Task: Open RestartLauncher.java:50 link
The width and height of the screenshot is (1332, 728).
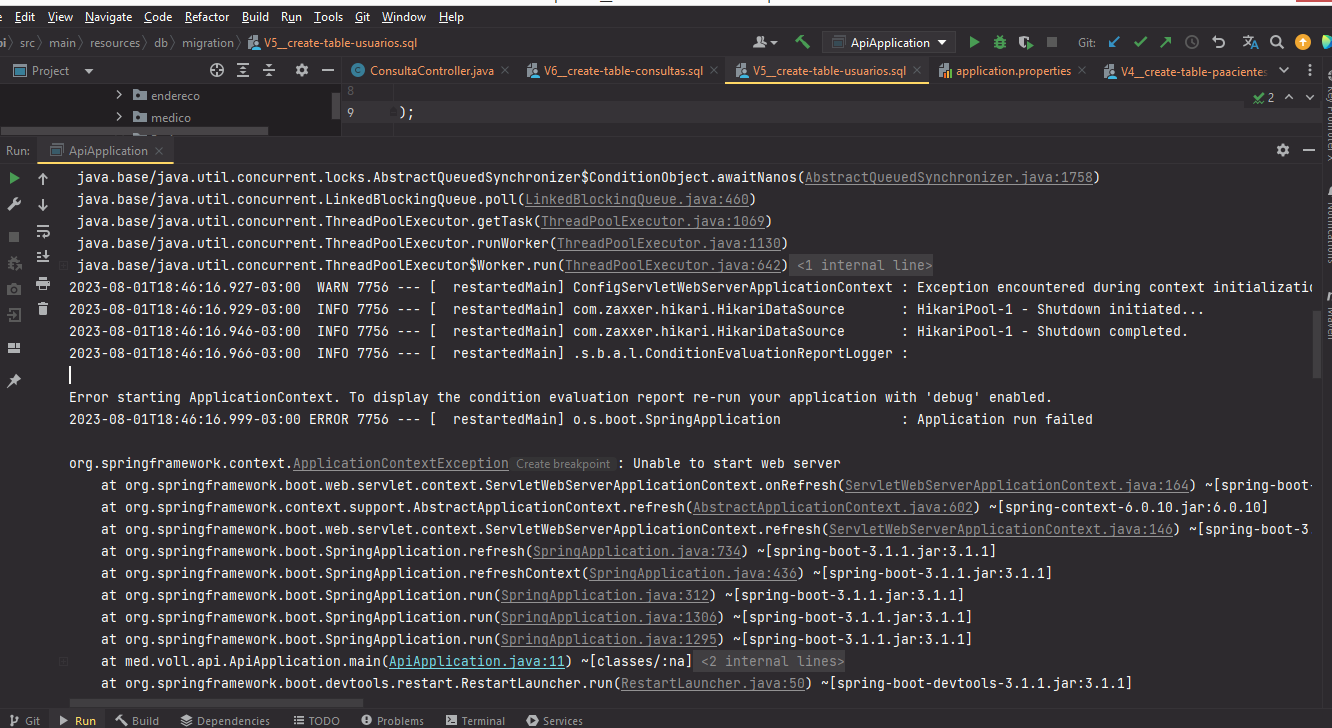Action: click(713, 683)
